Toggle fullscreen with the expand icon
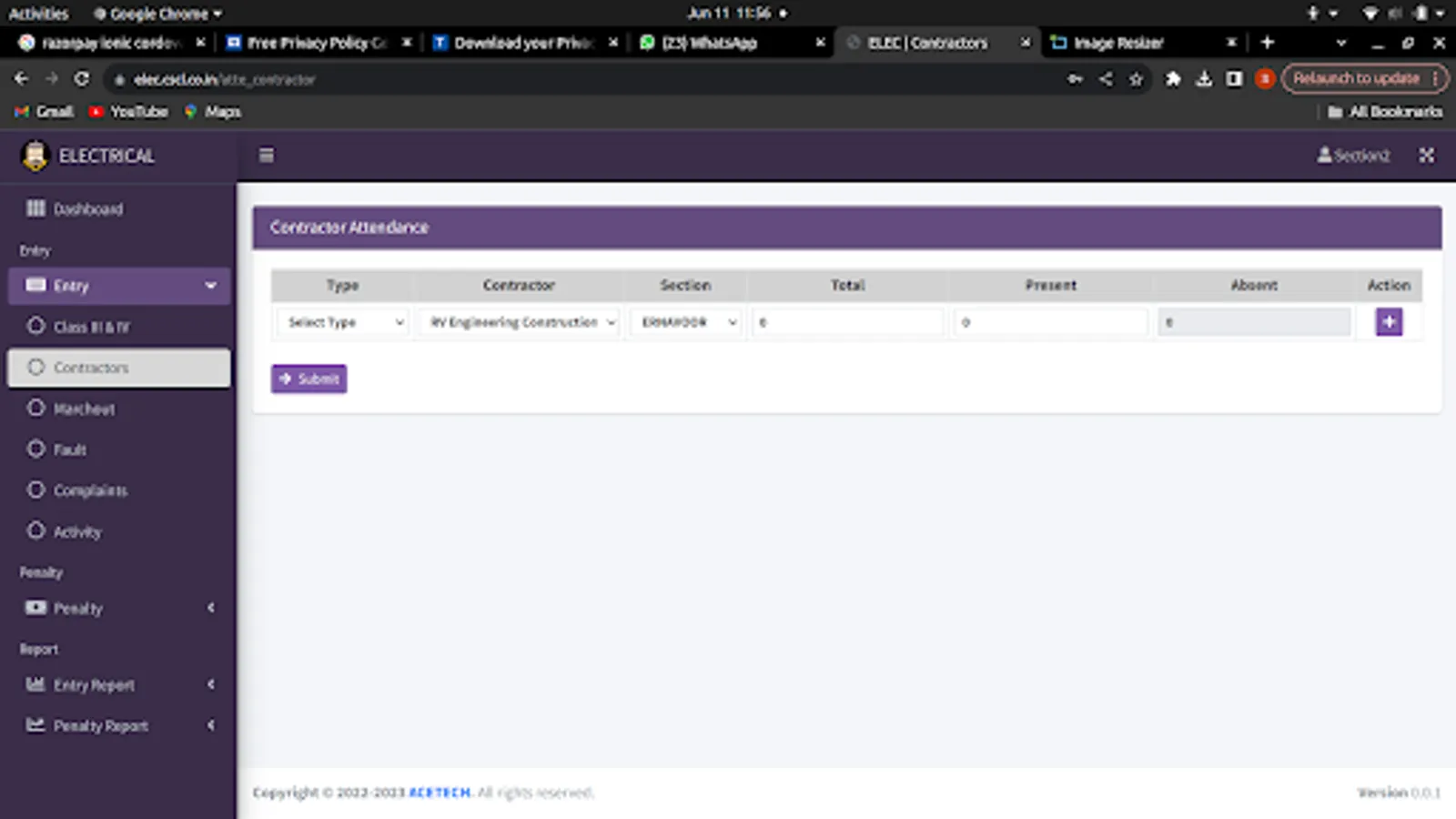Viewport: 1456px width, 819px height. [1426, 156]
